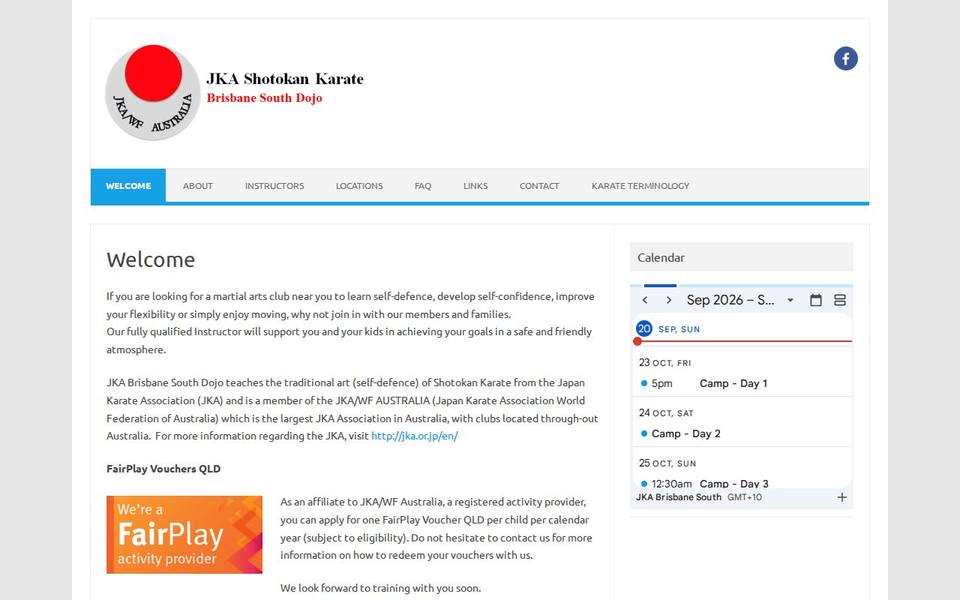Click the Welcome page heading
Screen dimensions: 960x600
pyautogui.click(x=151, y=260)
